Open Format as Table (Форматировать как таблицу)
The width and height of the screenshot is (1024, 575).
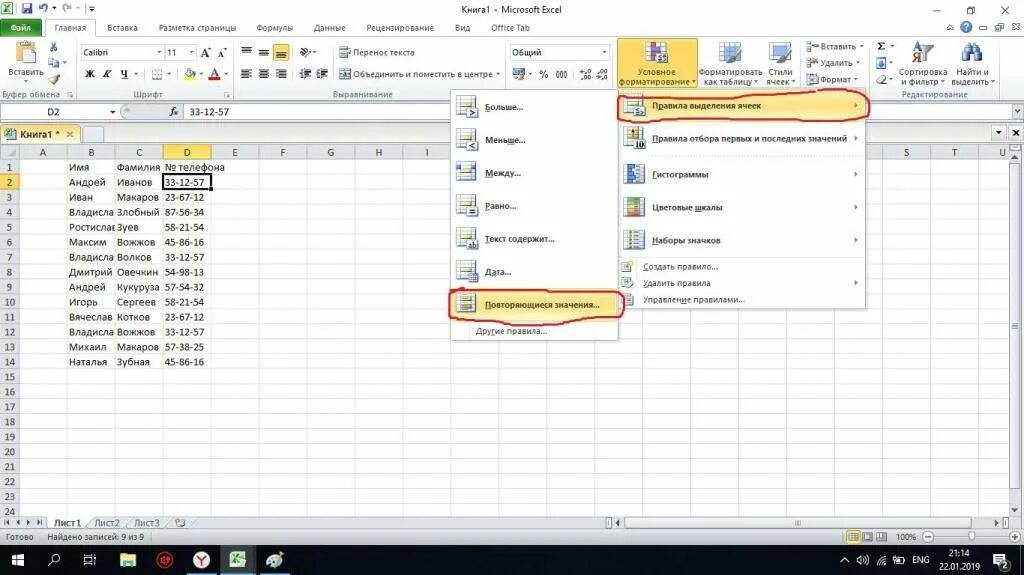[730, 63]
